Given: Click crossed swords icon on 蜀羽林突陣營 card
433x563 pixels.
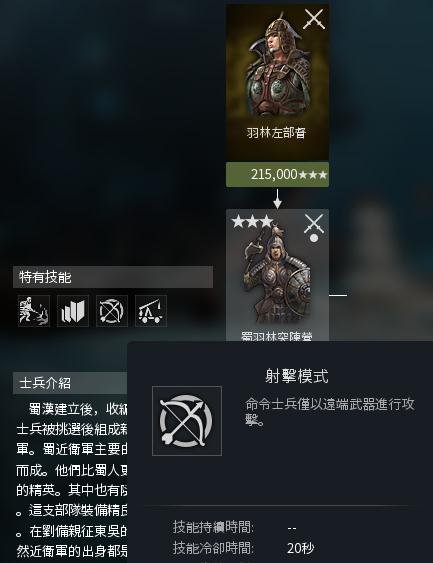Looking at the screenshot, I should pos(314,223).
